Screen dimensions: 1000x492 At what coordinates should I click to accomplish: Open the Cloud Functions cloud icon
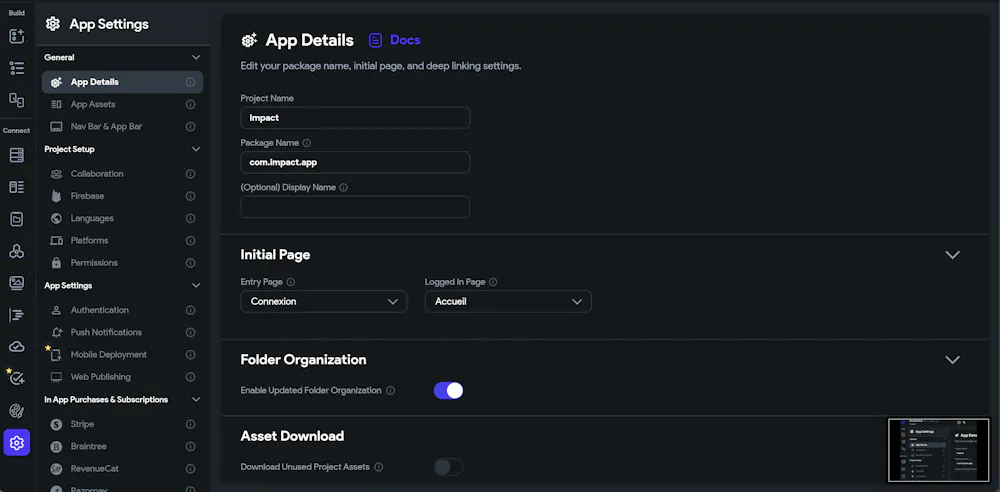tap(17, 347)
